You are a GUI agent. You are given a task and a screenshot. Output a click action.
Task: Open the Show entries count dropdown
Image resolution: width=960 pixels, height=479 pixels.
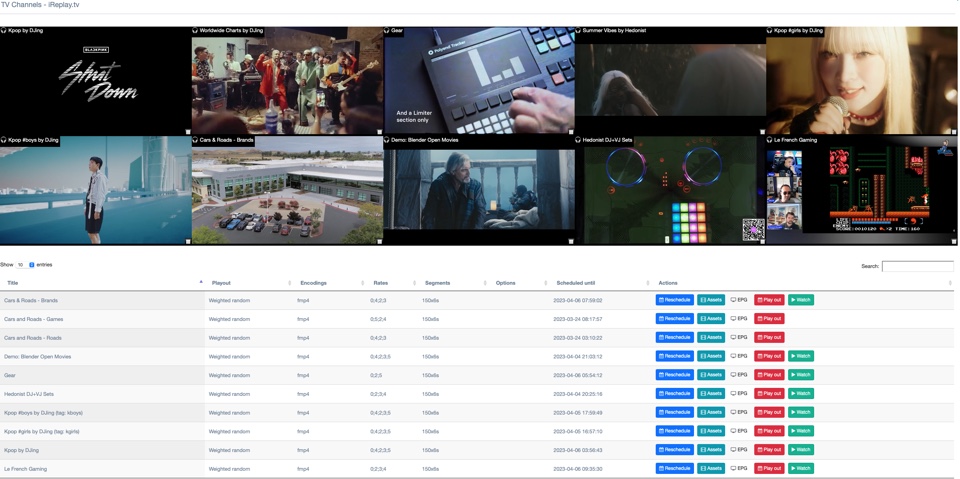[25, 265]
